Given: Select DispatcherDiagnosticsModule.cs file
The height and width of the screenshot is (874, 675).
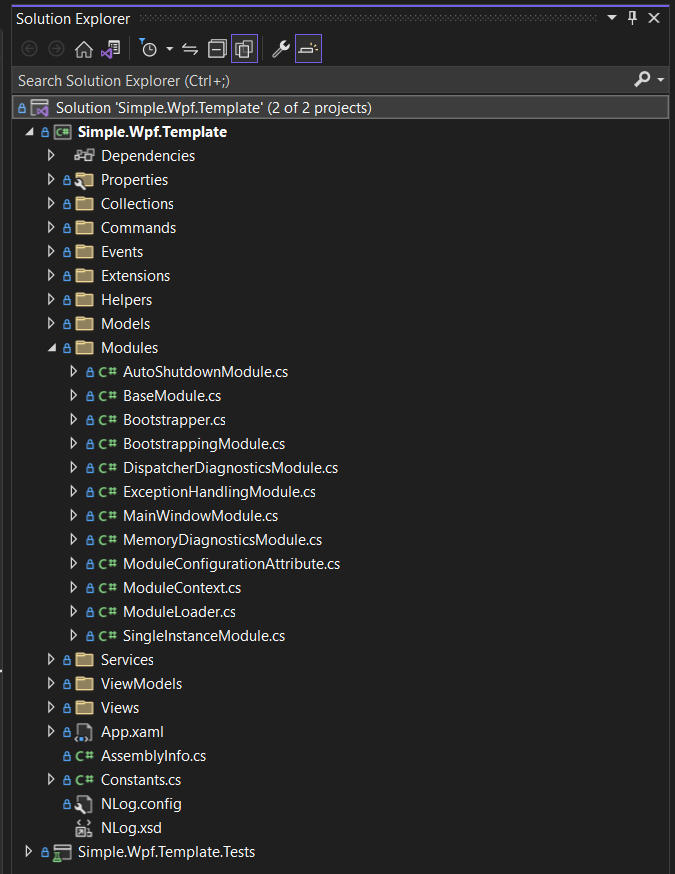Looking at the screenshot, I should coord(230,468).
